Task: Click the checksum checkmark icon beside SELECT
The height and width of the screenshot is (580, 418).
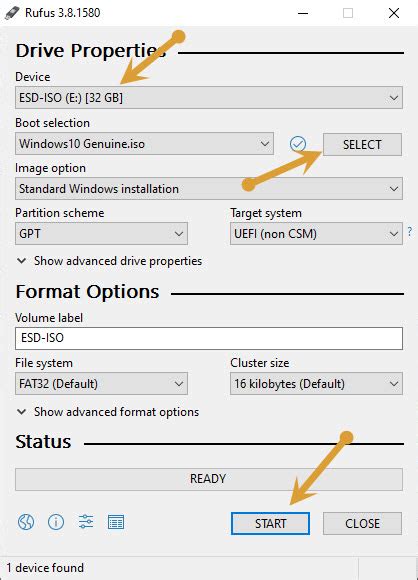Action: [x=298, y=144]
